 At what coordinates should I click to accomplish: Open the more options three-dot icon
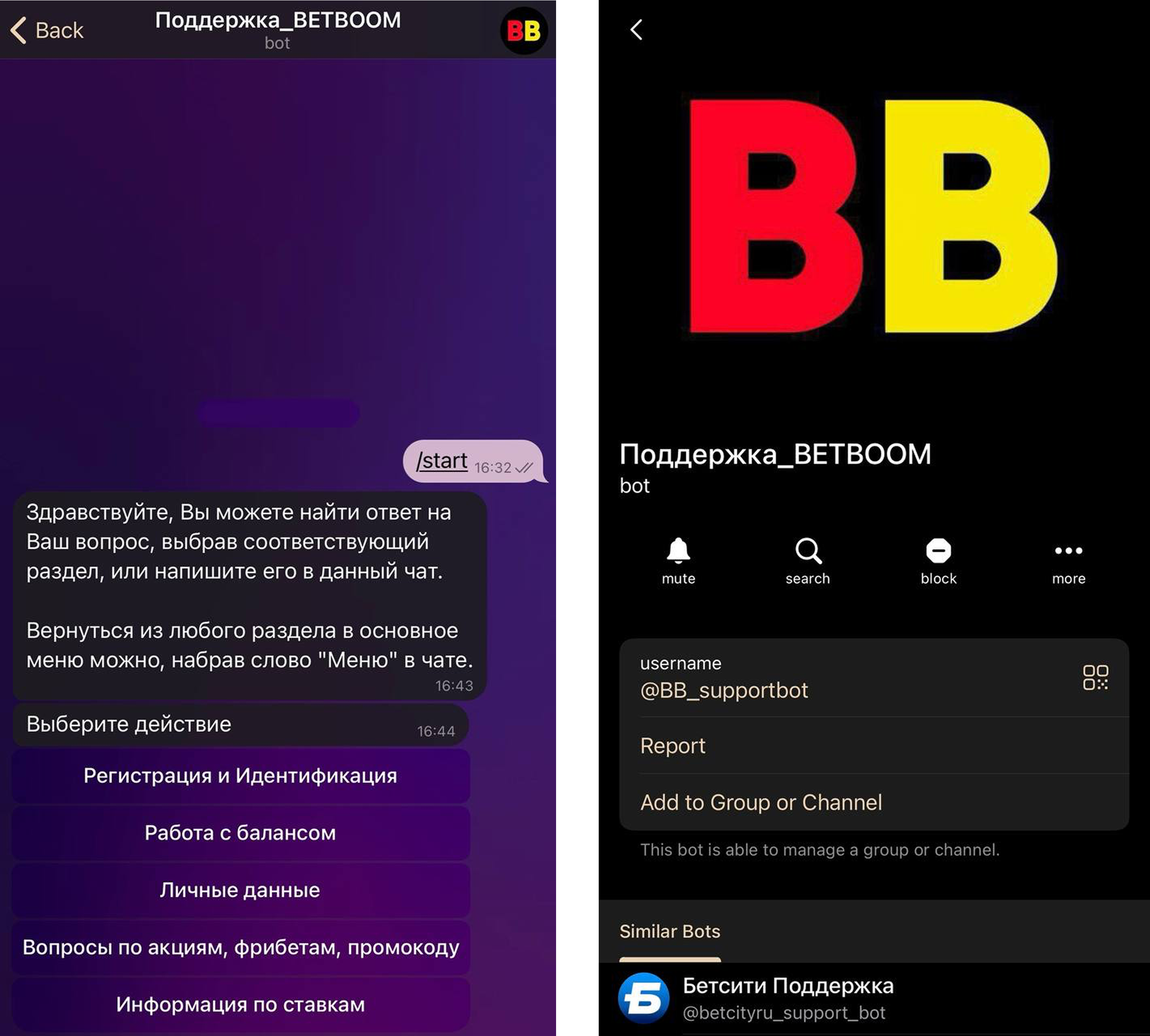[1069, 550]
